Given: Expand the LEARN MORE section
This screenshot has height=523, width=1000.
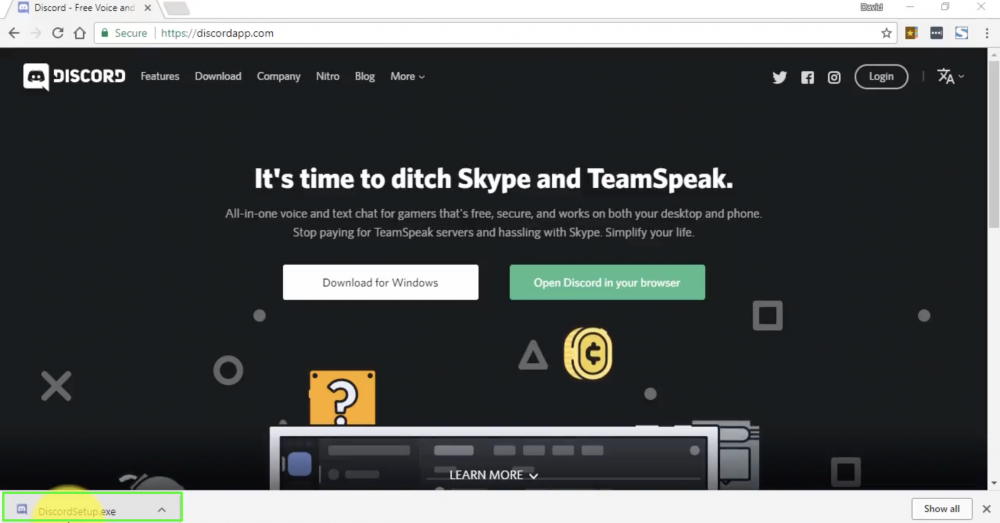Looking at the screenshot, I should click(x=493, y=475).
